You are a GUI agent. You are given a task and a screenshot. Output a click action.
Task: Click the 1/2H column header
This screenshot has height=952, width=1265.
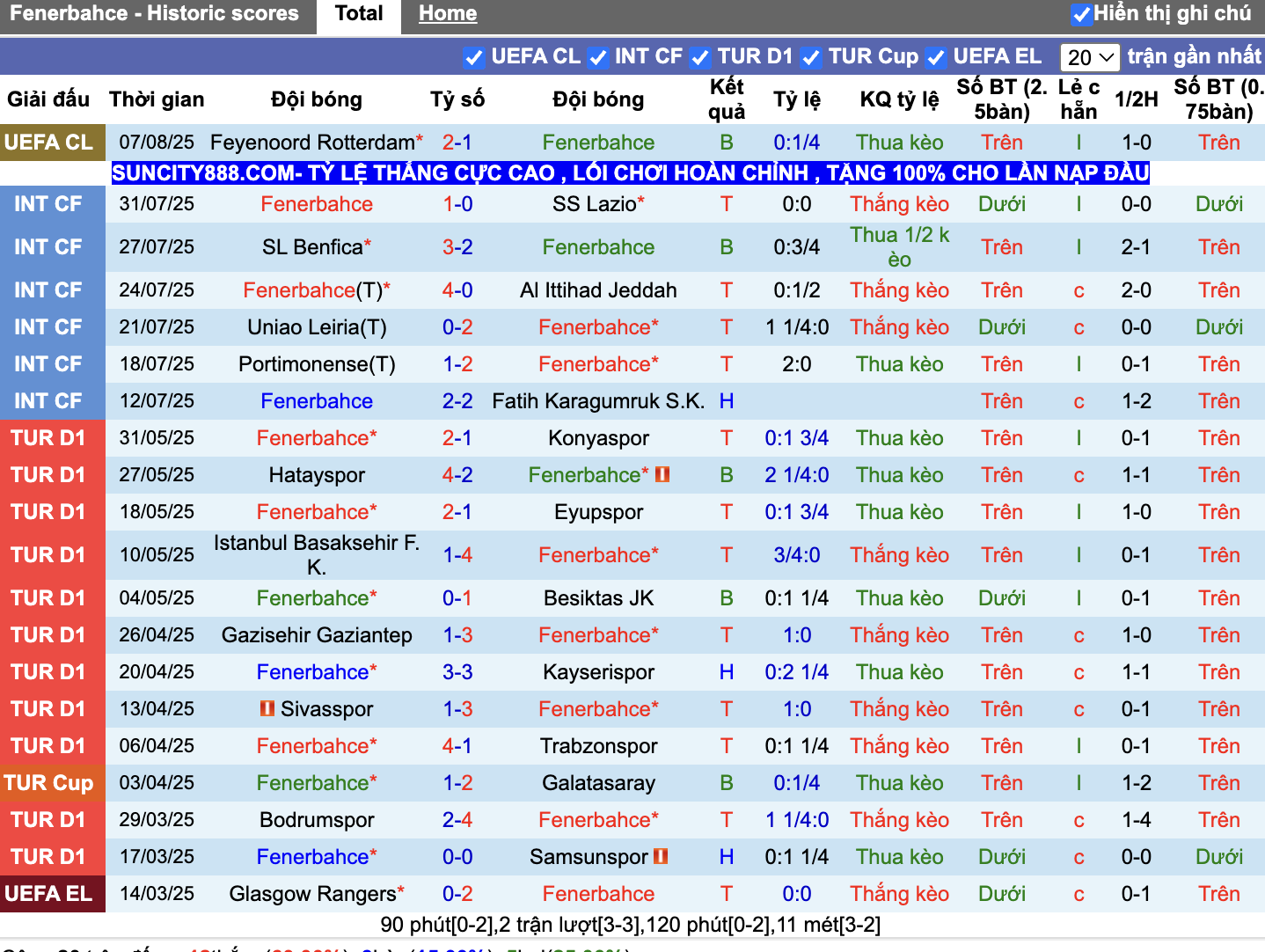tap(1137, 99)
